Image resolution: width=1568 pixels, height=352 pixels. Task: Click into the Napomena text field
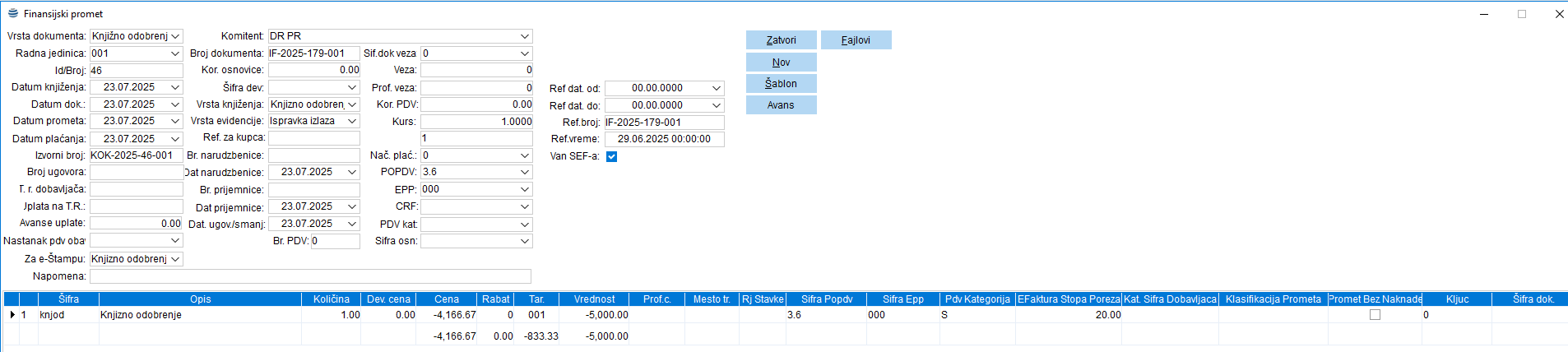310,276
